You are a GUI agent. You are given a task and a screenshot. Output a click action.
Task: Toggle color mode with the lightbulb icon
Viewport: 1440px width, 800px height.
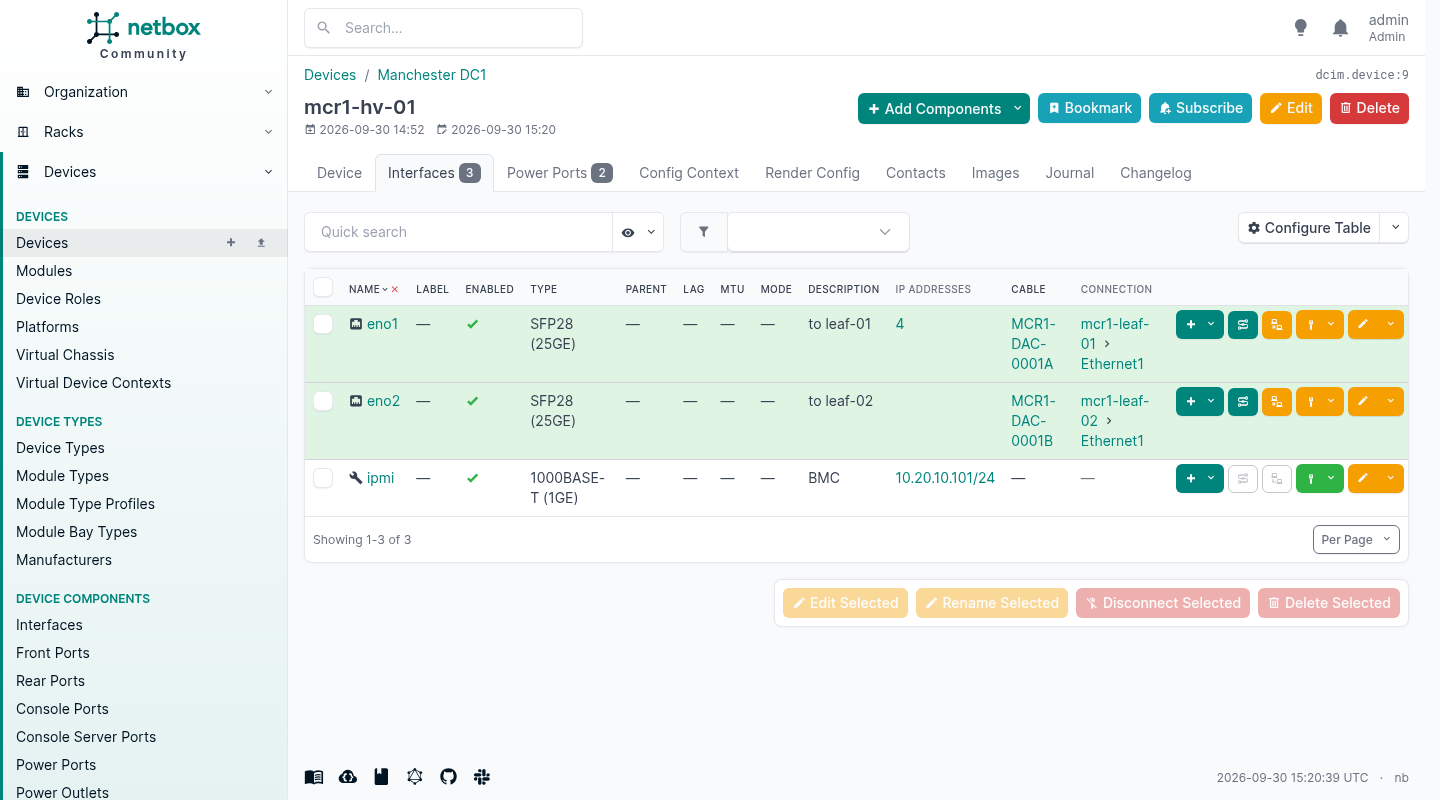pyautogui.click(x=1301, y=28)
